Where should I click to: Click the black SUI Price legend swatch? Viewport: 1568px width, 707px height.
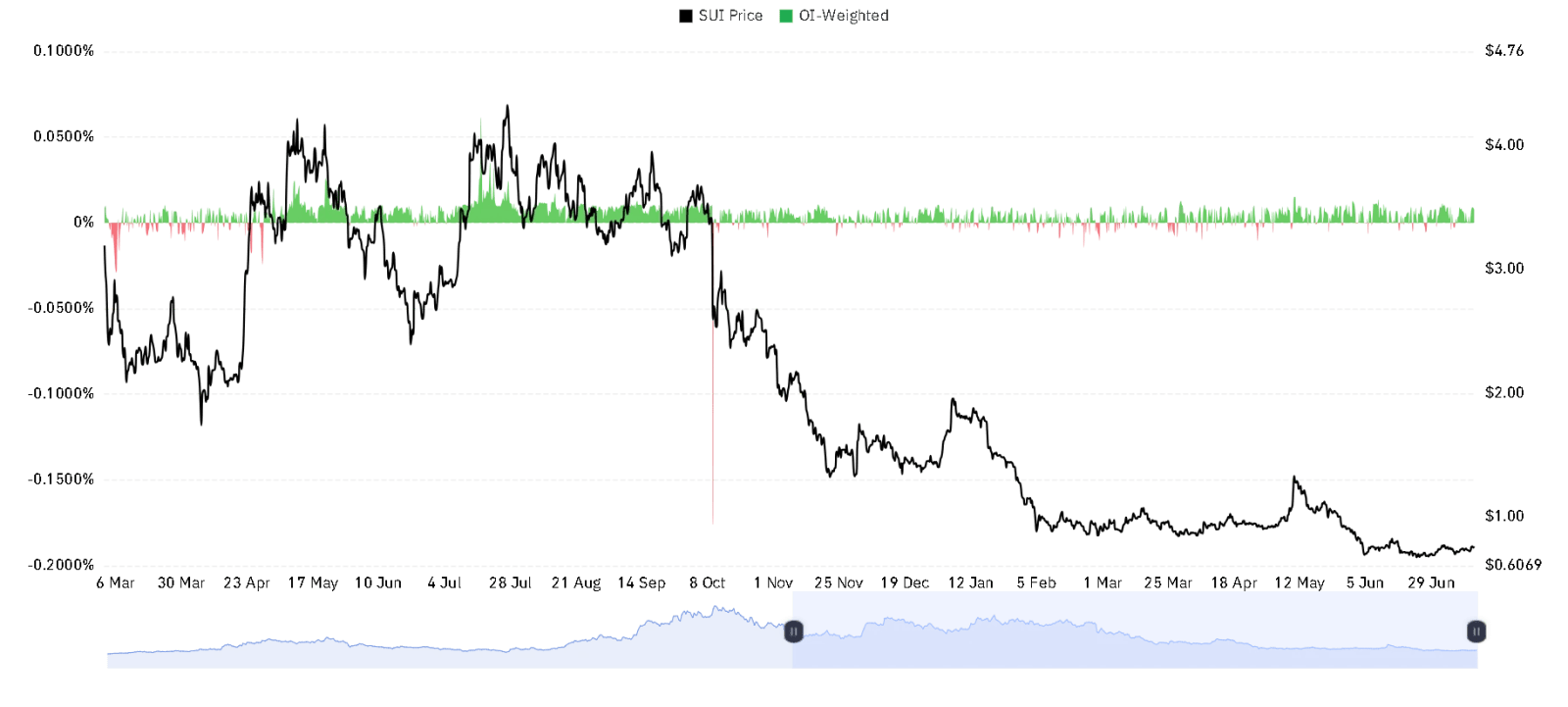pos(686,16)
